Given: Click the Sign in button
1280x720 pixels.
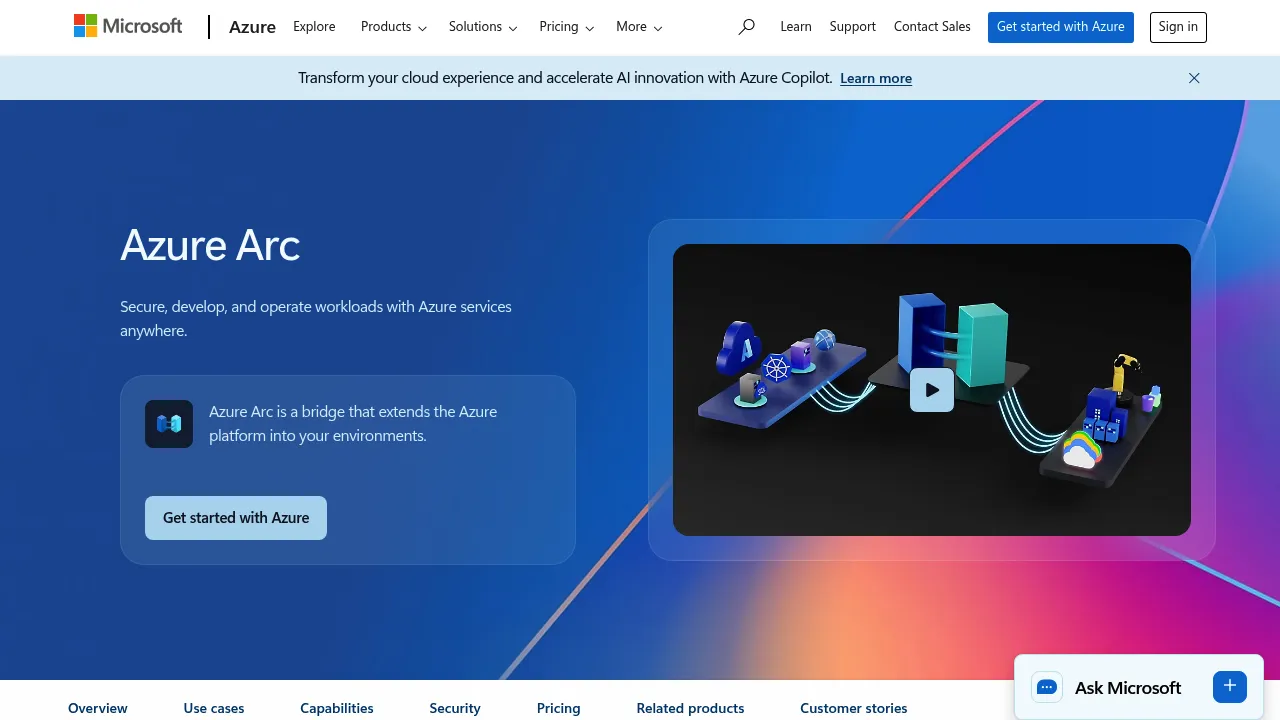Looking at the screenshot, I should 1178,27.
